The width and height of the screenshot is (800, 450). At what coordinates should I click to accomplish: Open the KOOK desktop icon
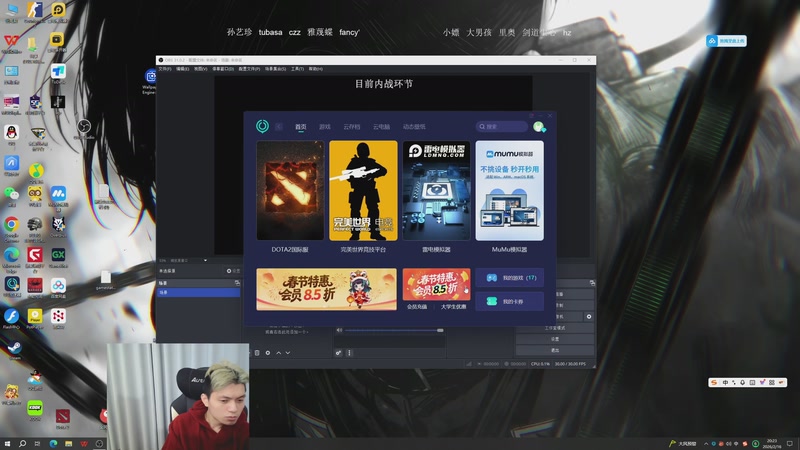(35, 410)
